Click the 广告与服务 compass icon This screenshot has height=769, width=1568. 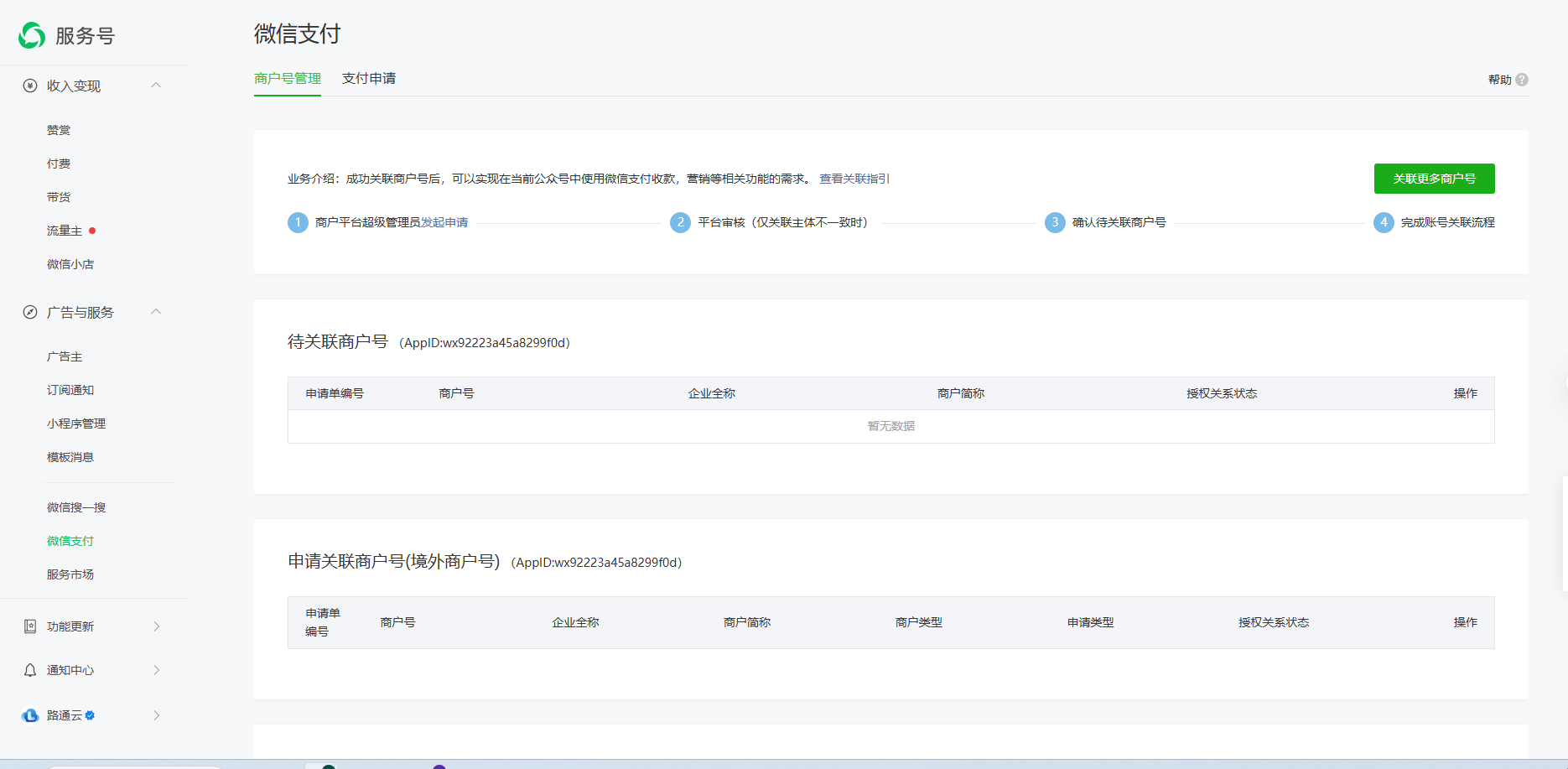click(x=30, y=312)
